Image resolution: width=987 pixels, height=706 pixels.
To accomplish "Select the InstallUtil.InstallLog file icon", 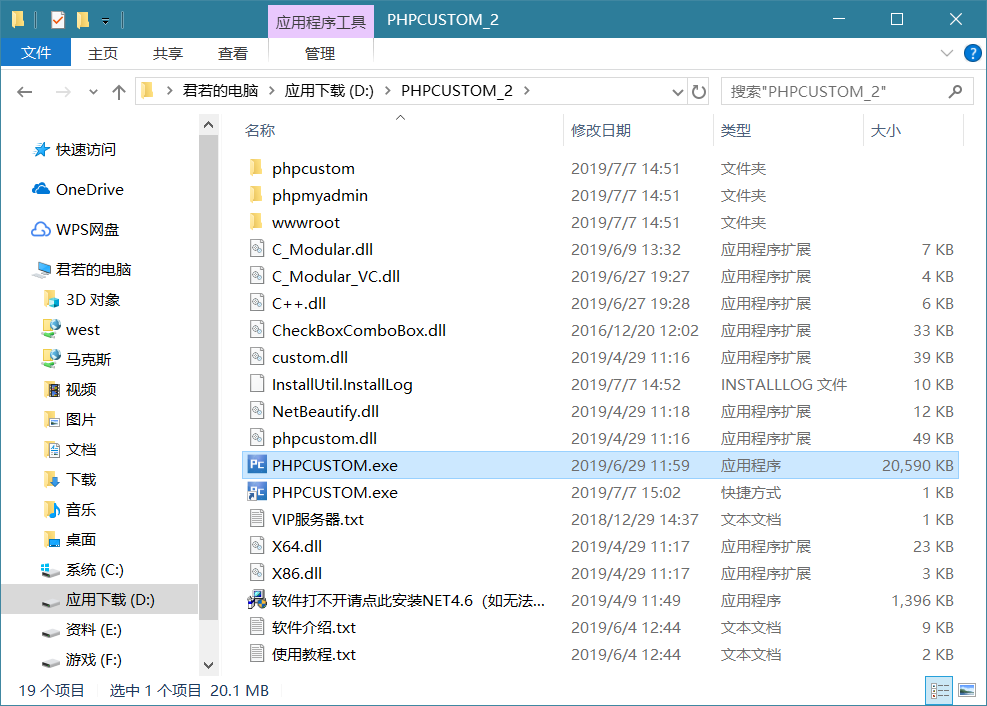I will pyautogui.click(x=257, y=384).
